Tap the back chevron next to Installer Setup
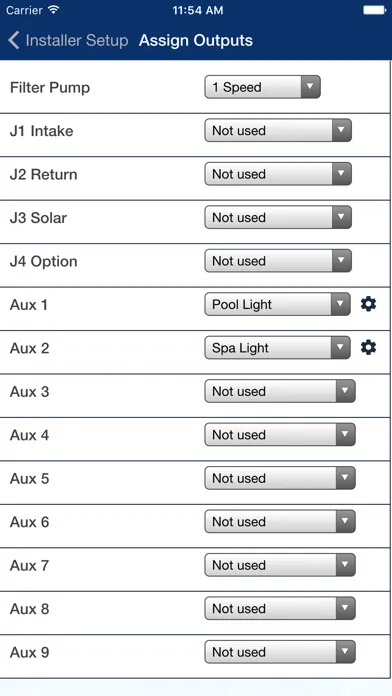The image size is (392, 696). [x=13, y=40]
